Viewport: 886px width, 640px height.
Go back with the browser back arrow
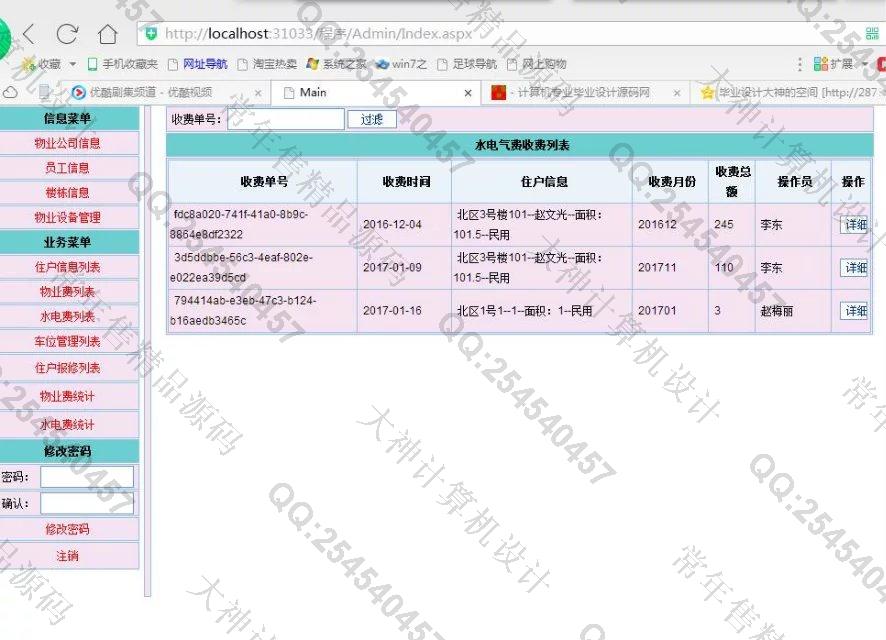coord(29,34)
